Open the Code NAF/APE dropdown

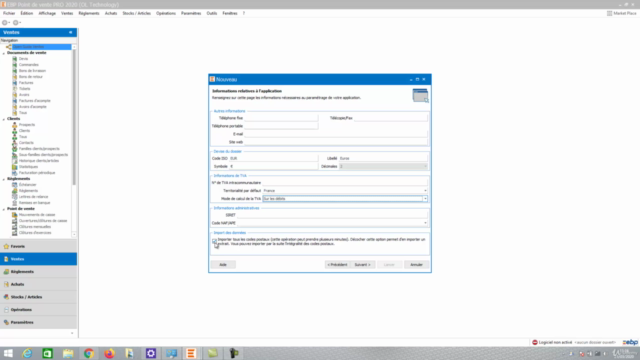click(x=425, y=223)
